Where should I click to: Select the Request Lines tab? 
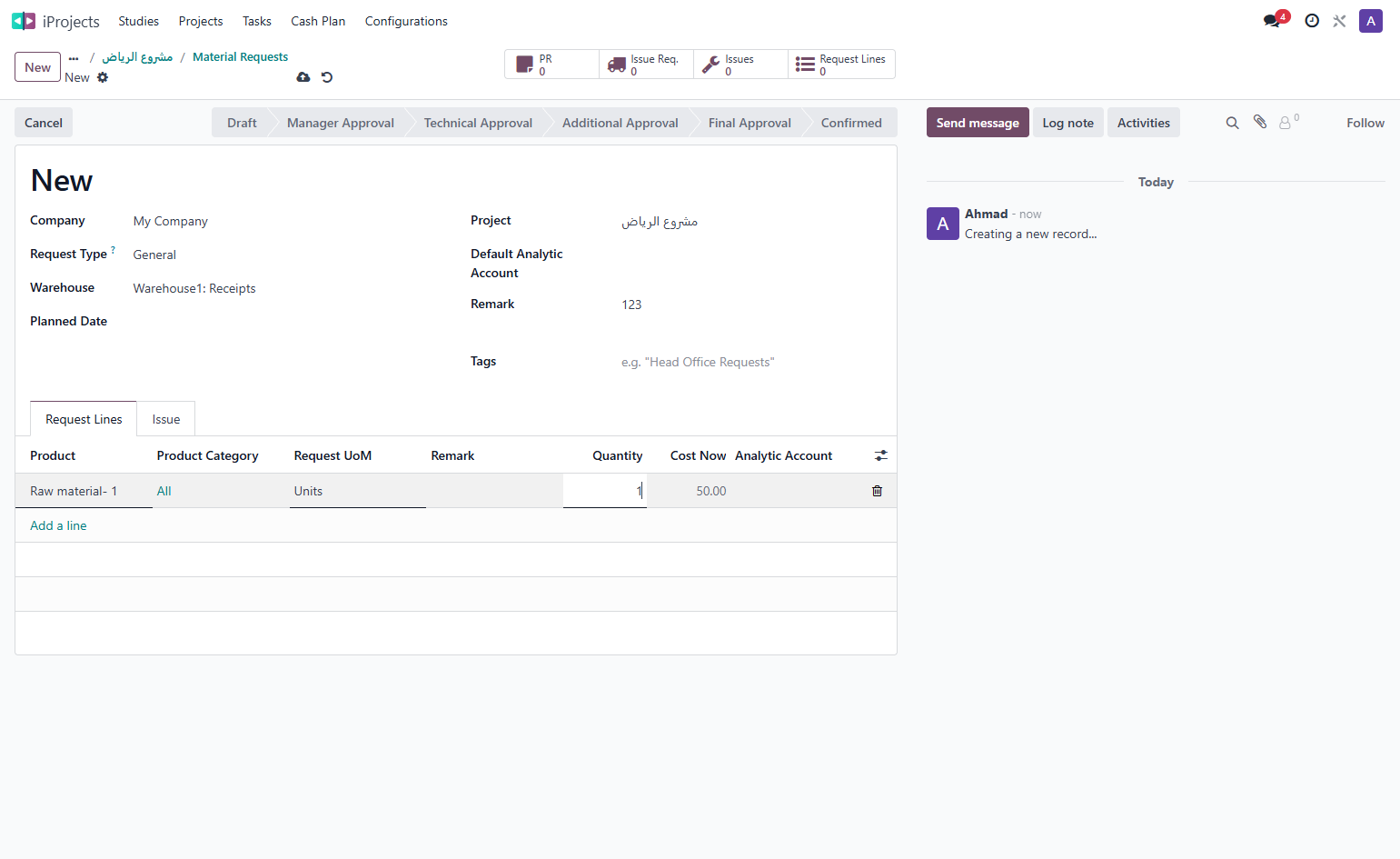tap(84, 419)
